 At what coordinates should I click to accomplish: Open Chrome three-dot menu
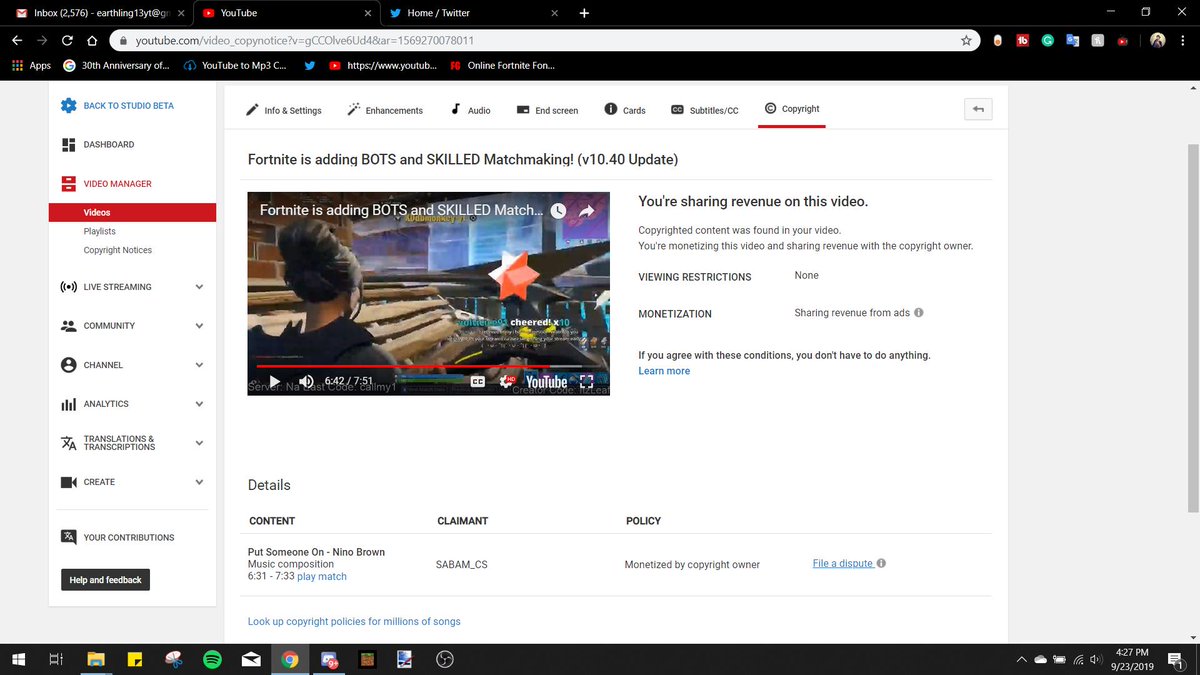pos(1184,41)
